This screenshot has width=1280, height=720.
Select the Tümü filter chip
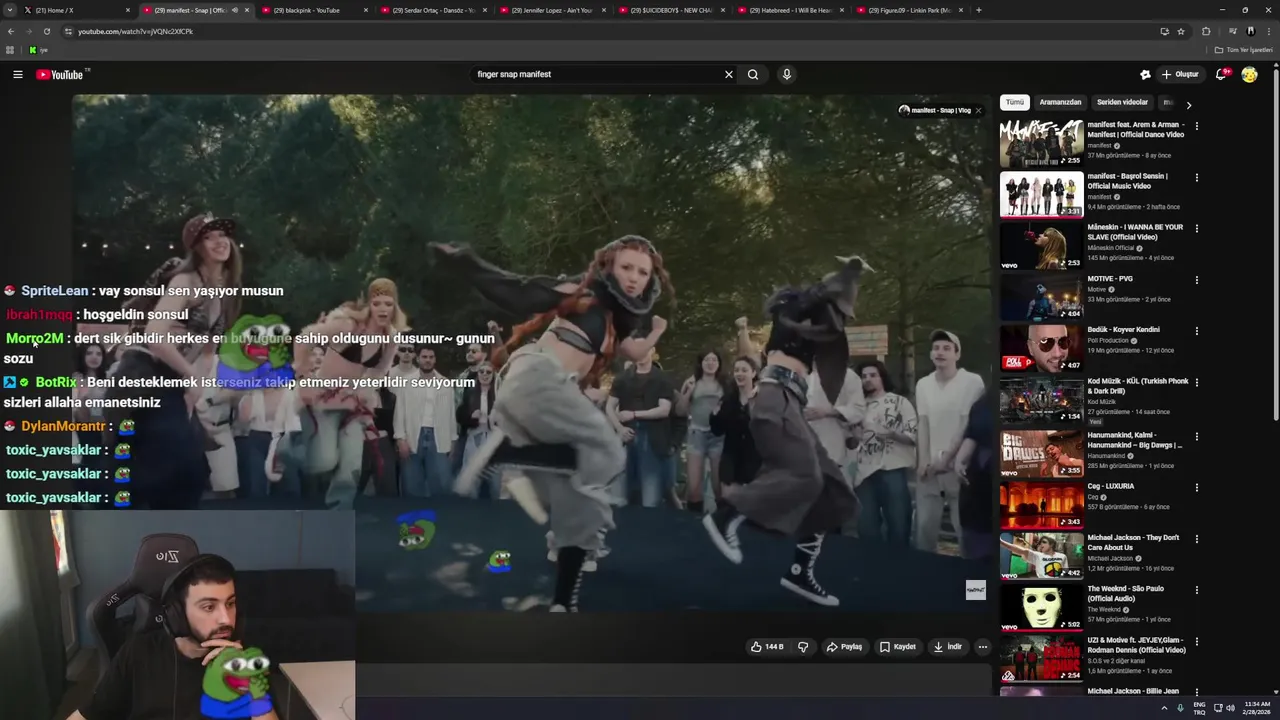1015,102
